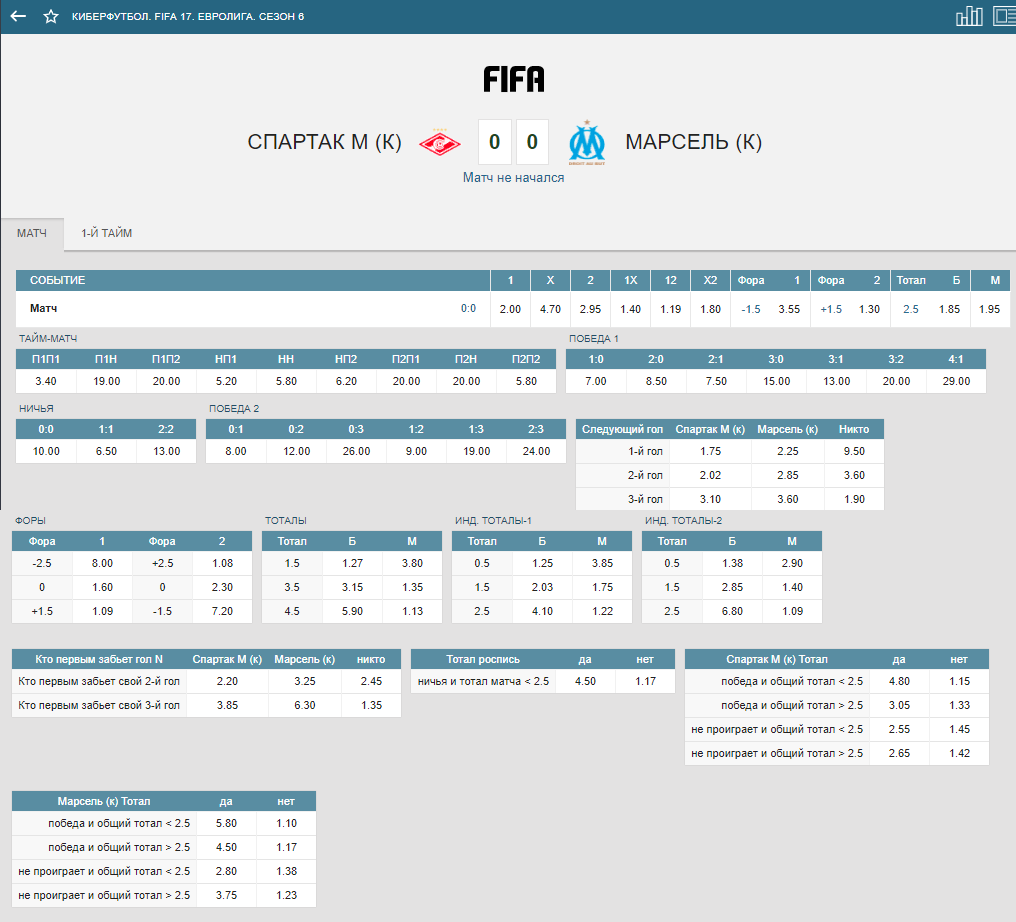Image resolution: width=1016 pixels, height=922 pixels.
Task: Pick individual total-1 2.5 over 4.10
Action: point(542,611)
